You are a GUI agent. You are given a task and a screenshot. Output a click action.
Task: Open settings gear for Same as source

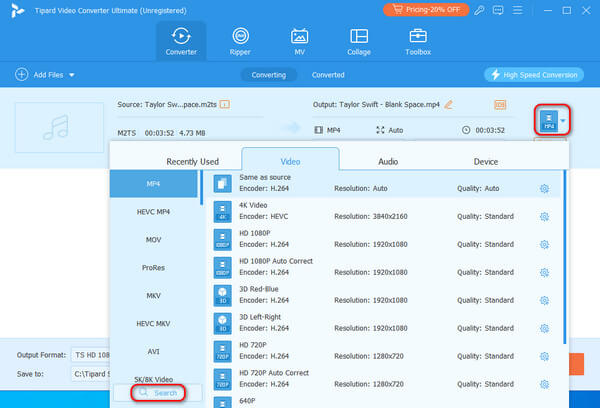click(x=544, y=189)
